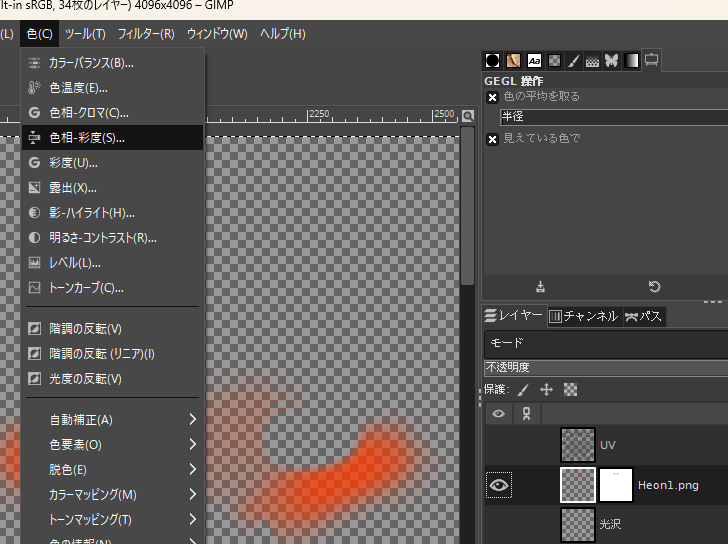Click the save tool preset icon under GEGL options
Viewport: 728px width, 544px height.
coord(540,286)
